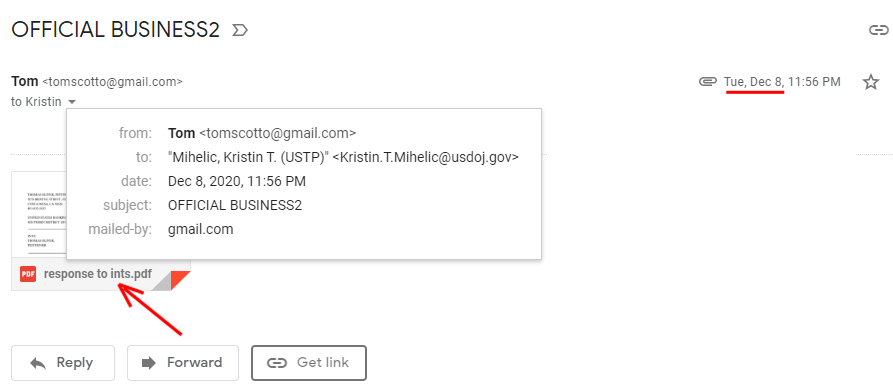The width and height of the screenshot is (893, 389).
Task: Click the Forward button
Action: pos(183,363)
